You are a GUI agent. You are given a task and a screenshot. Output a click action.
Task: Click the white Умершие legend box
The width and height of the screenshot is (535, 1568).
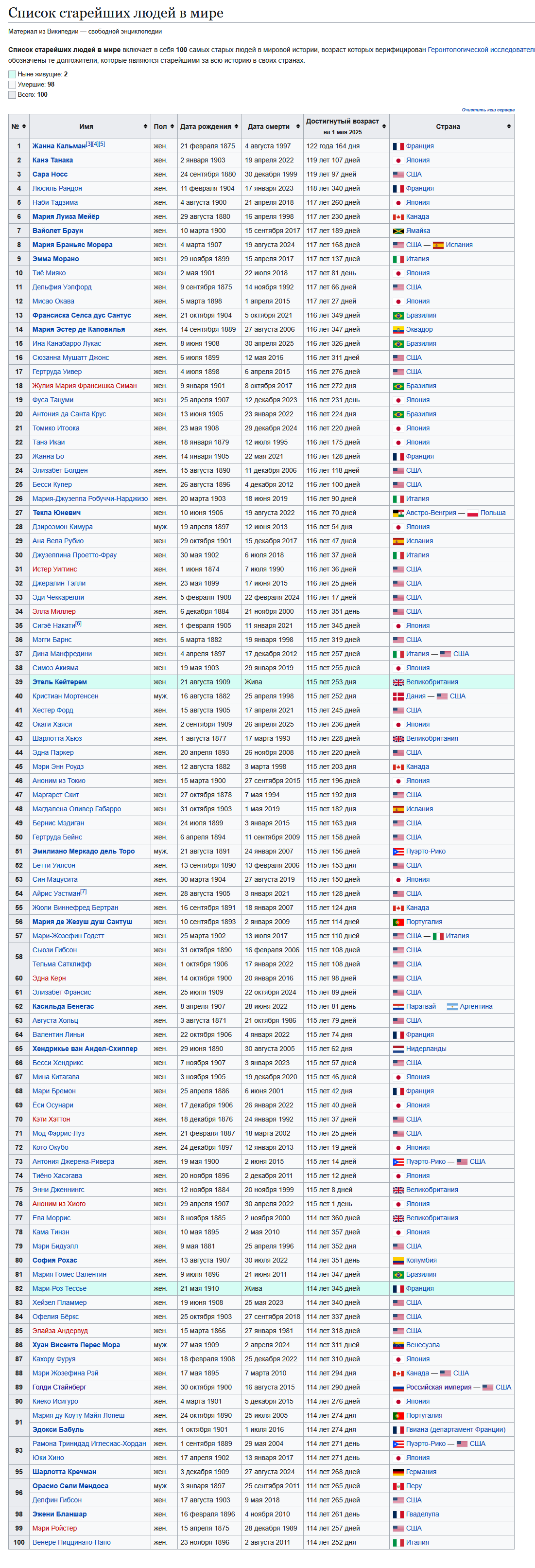tap(12, 85)
